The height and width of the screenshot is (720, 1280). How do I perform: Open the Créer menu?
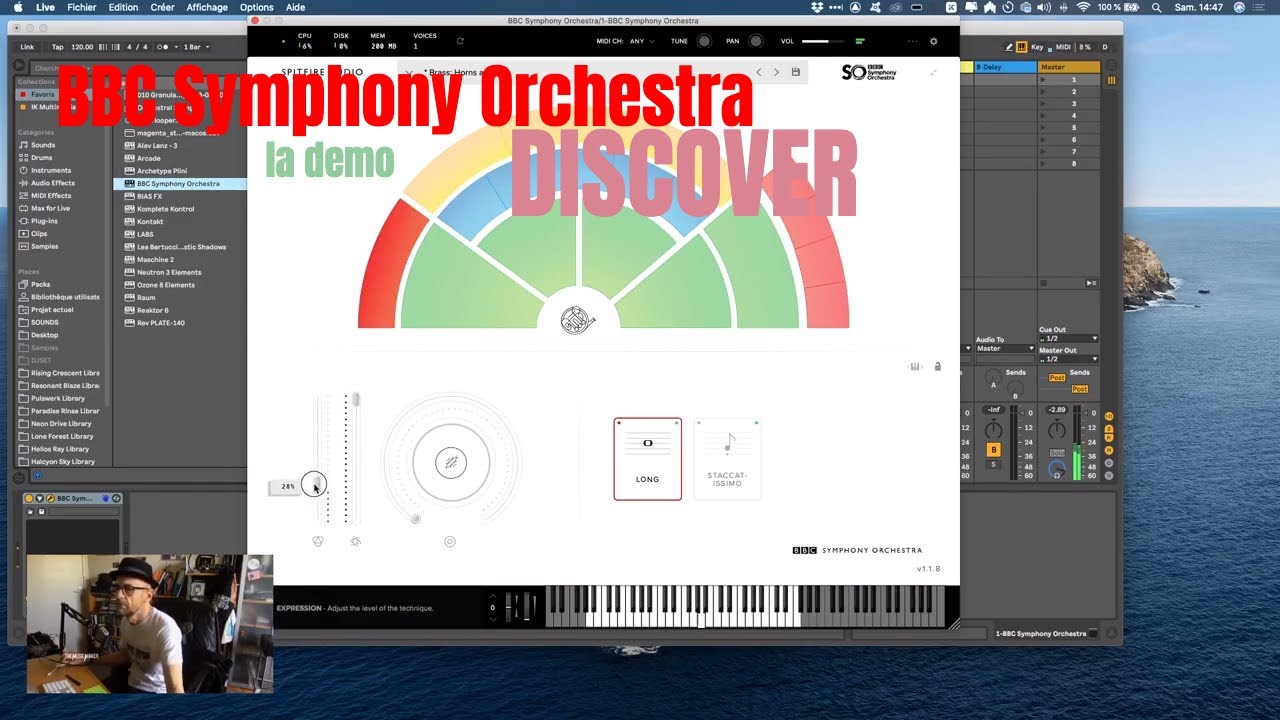pos(163,7)
